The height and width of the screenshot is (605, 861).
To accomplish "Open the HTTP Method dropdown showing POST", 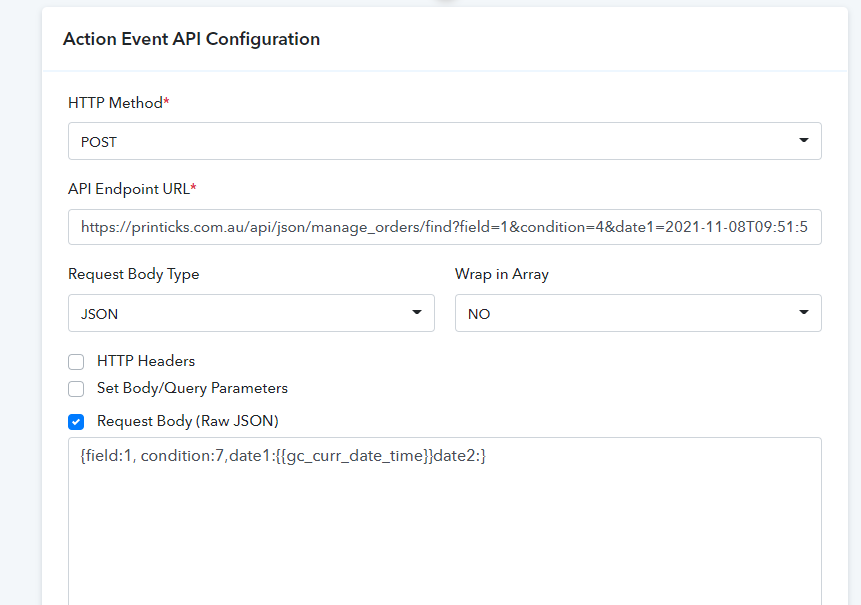I will tap(444, 141).
